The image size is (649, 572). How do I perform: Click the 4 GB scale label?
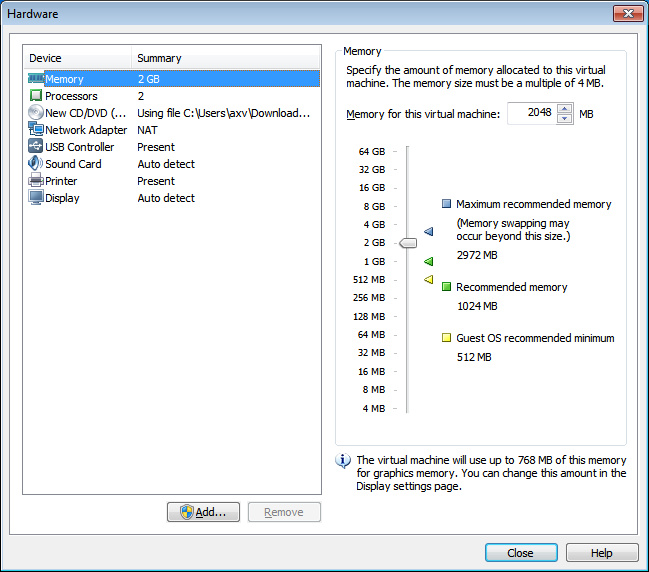pyautogui.click(x=374, y=224)
